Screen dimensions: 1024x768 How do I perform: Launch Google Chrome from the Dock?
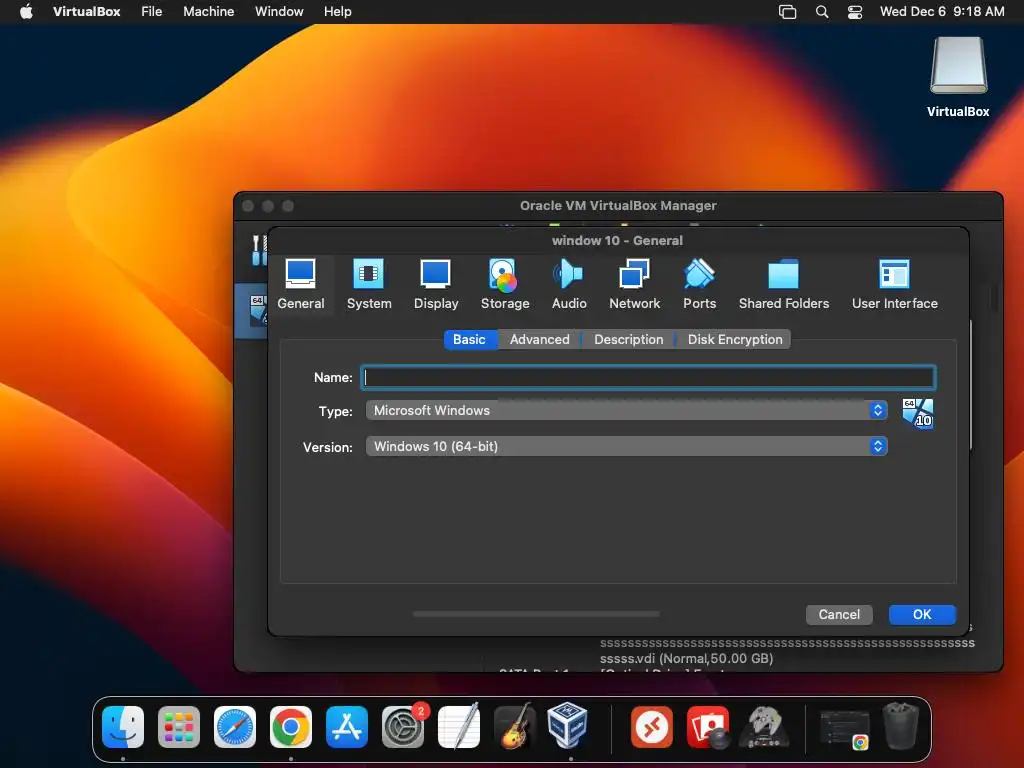pos(291,726)
